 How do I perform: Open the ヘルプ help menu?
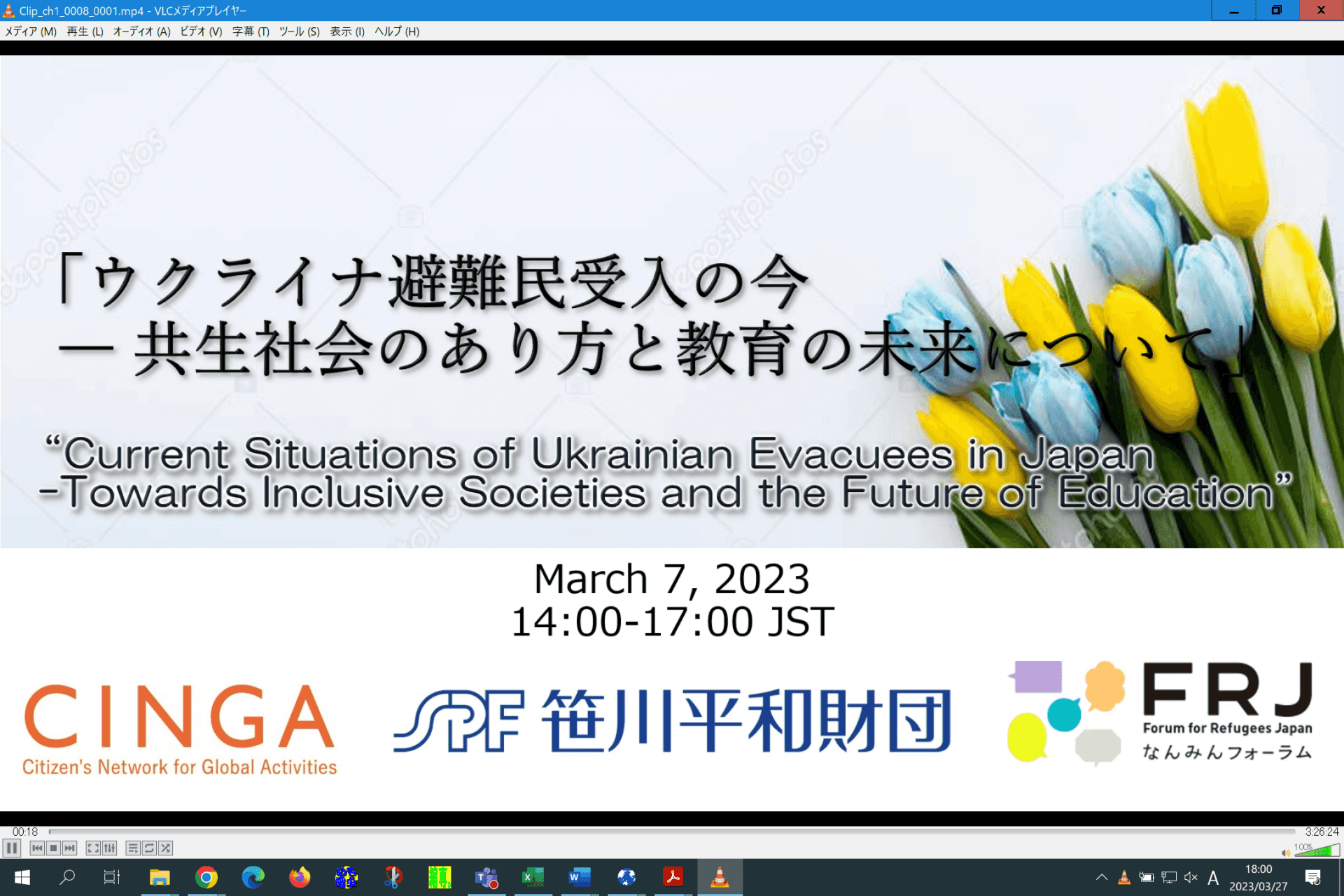pyautogui.click(x=396, y=31)
